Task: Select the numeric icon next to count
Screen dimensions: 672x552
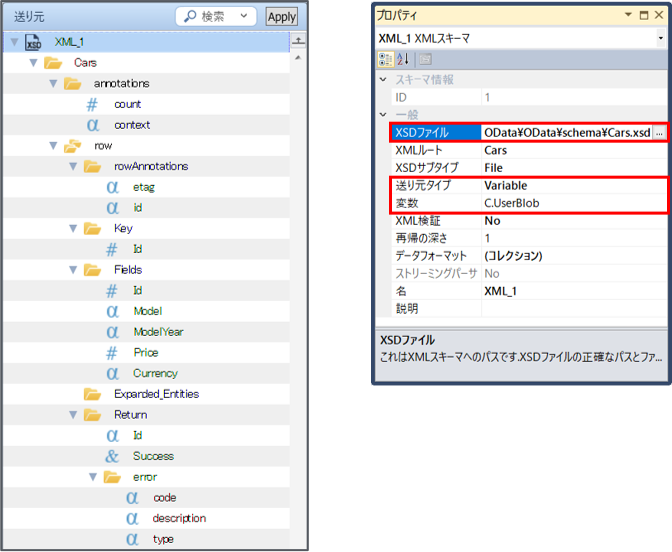Action: 93,104
